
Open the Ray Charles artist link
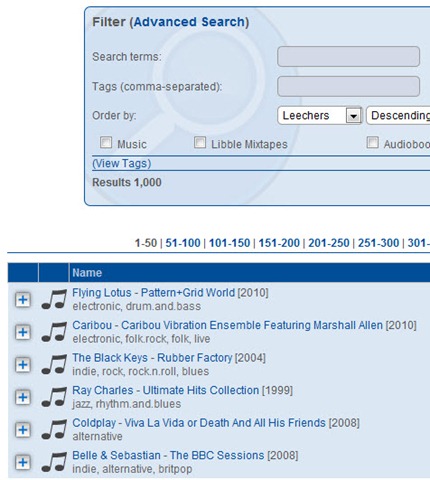click(103, 390)
